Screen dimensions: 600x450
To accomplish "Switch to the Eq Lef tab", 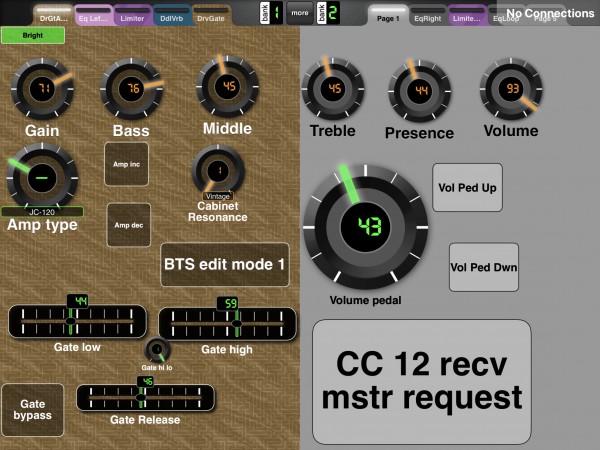I will pos(93,15).
